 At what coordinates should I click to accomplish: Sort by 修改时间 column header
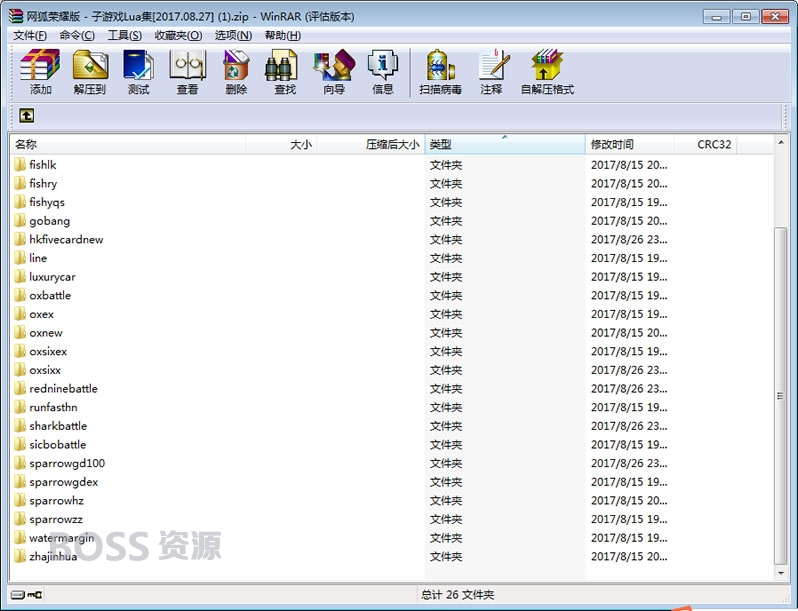(x=630, y=144)
